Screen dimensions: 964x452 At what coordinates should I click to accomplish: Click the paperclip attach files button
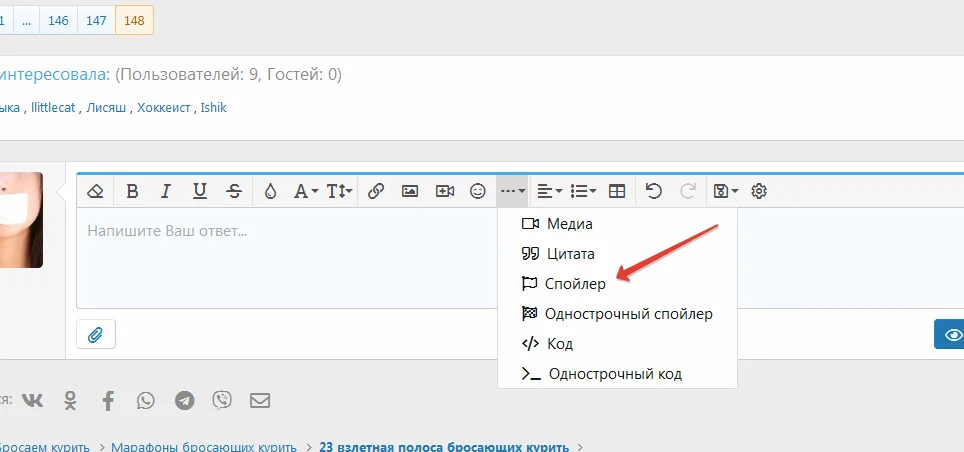pos(96,334)
